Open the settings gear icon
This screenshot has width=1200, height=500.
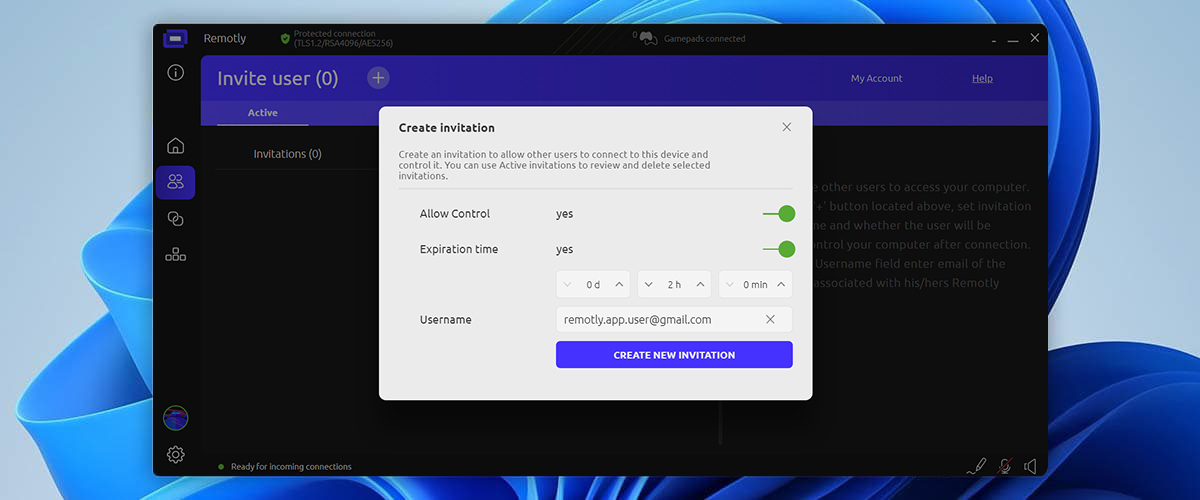pyautogui.click(x=176, y=455)
